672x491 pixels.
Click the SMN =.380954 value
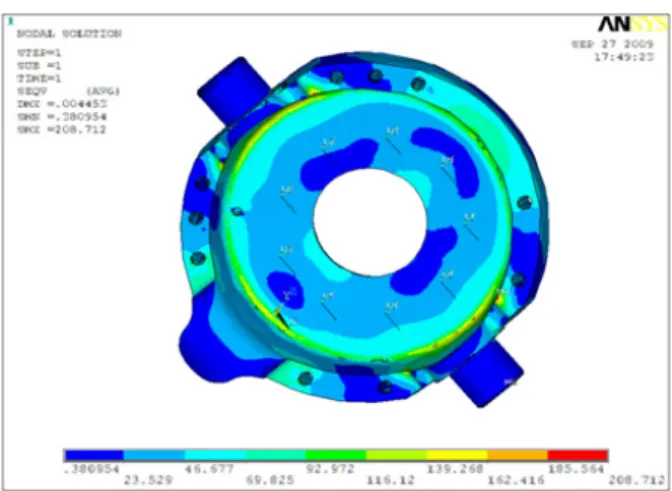point(62,117)
